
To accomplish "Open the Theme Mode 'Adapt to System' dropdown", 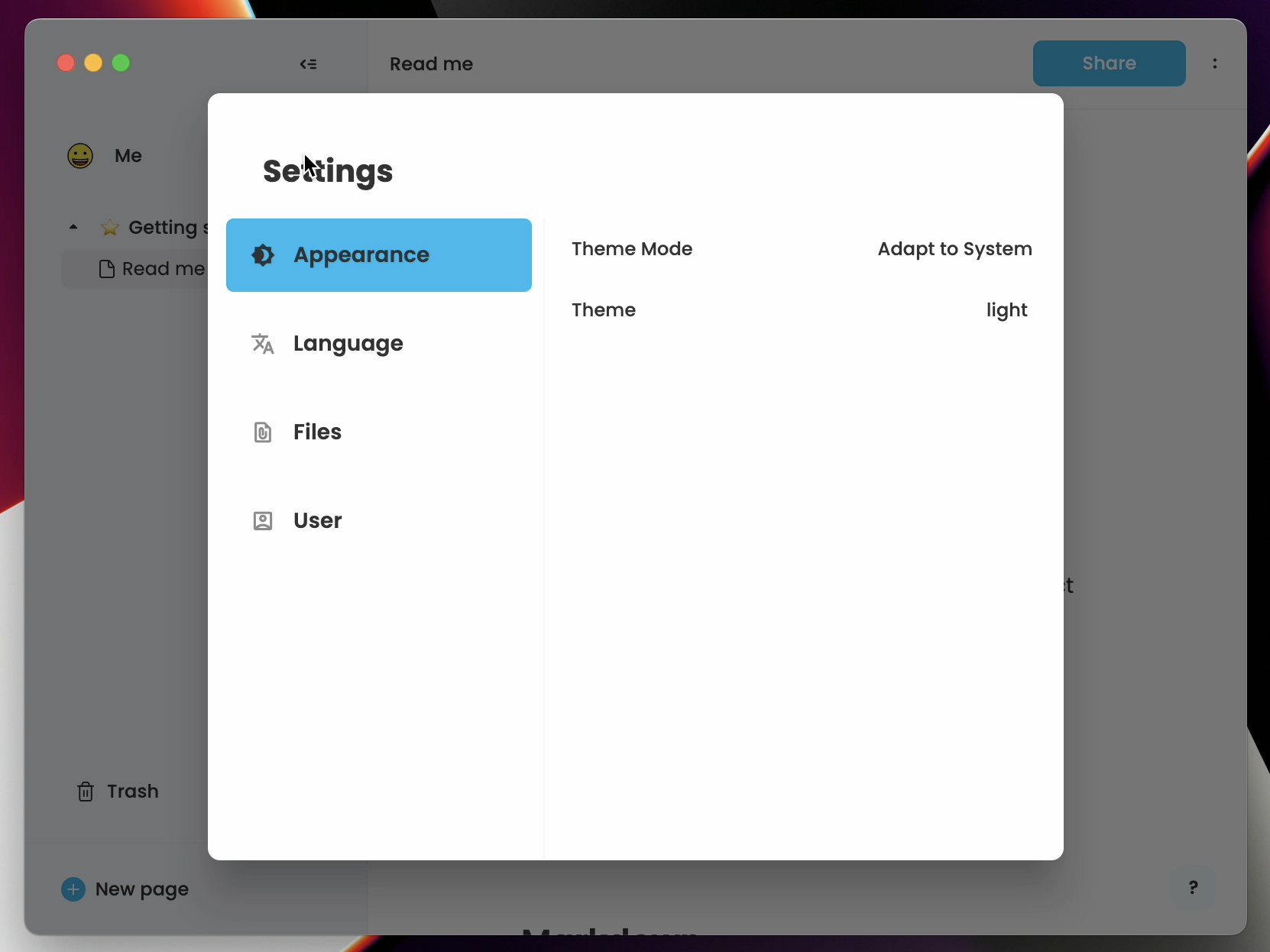I will [x=954, y=249].
